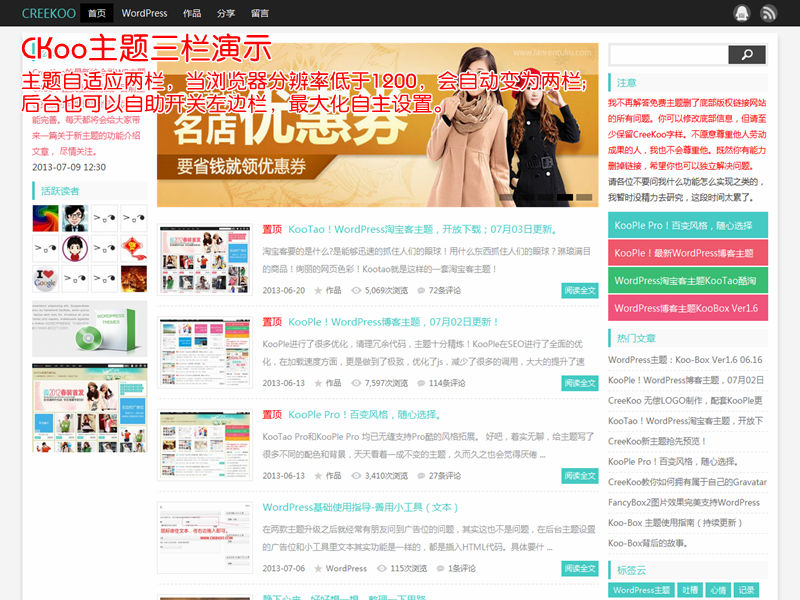Viewport: 800px width, 600px height.
Task: Open the KooPle博客主题 post thumbnail
Action: click(205, 353)
